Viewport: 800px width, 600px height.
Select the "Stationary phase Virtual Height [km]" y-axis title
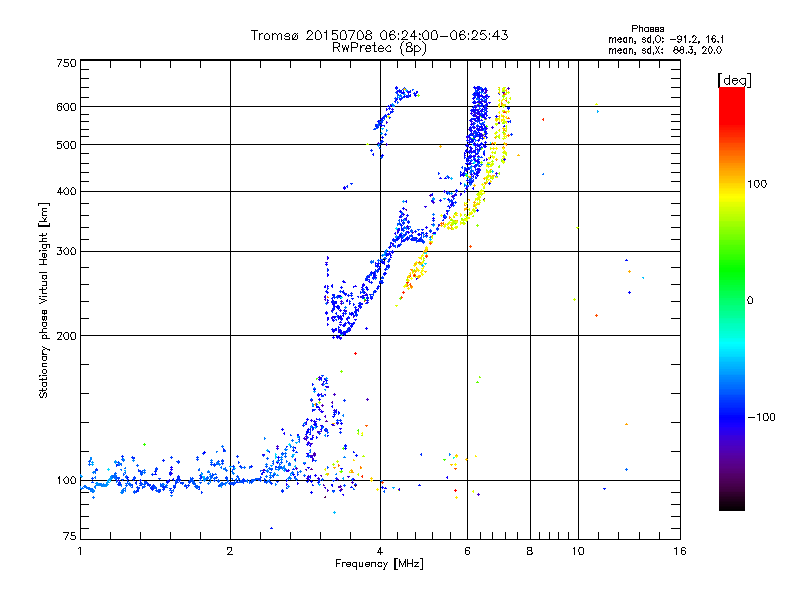point(44,301)
